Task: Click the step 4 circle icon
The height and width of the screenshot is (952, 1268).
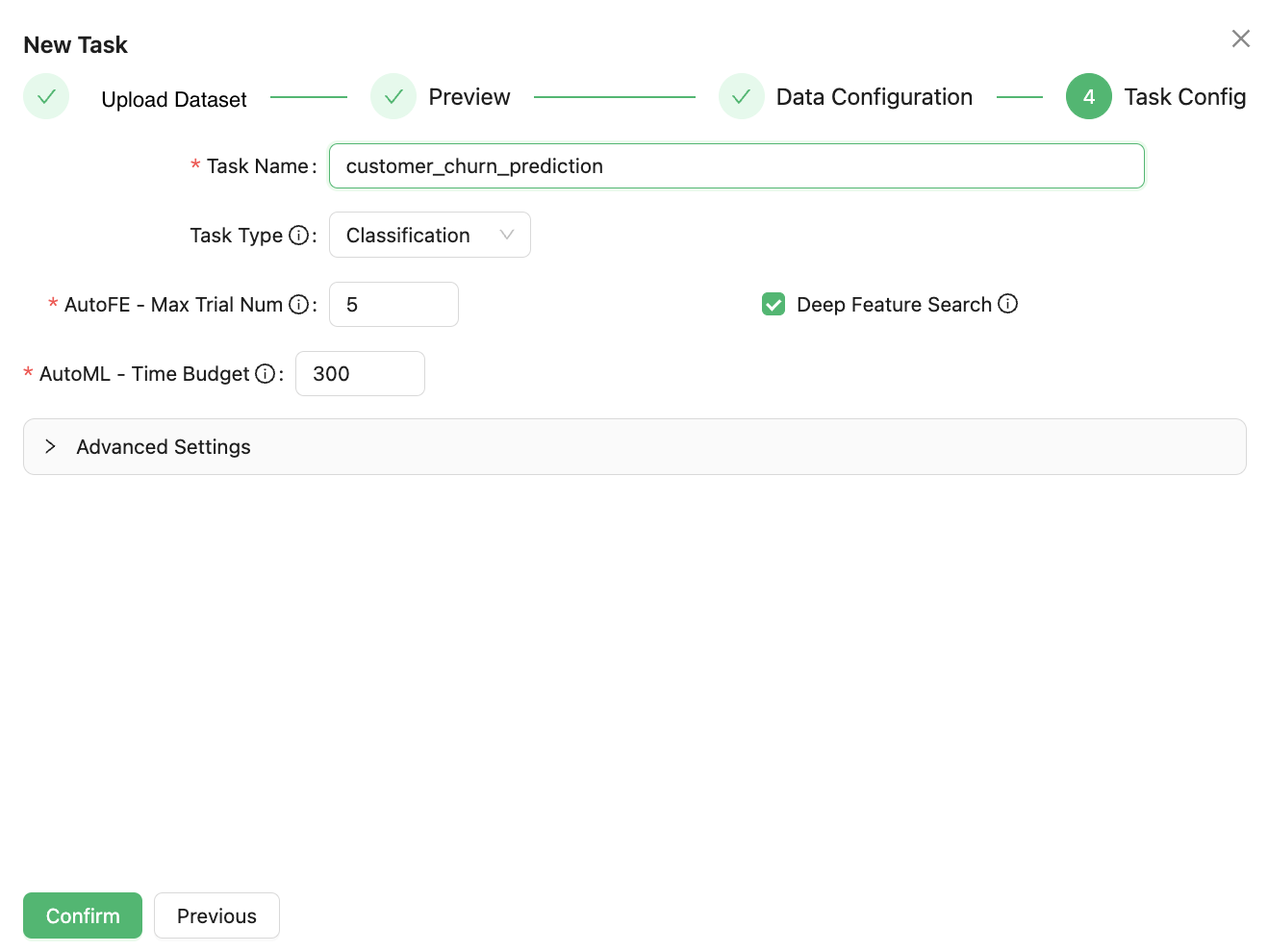Action: click(1088, 97)
